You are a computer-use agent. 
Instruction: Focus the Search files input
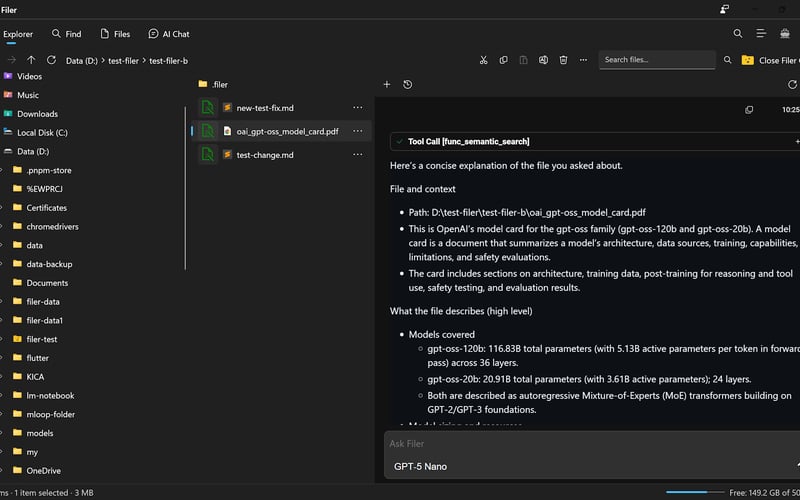(657, 60)
